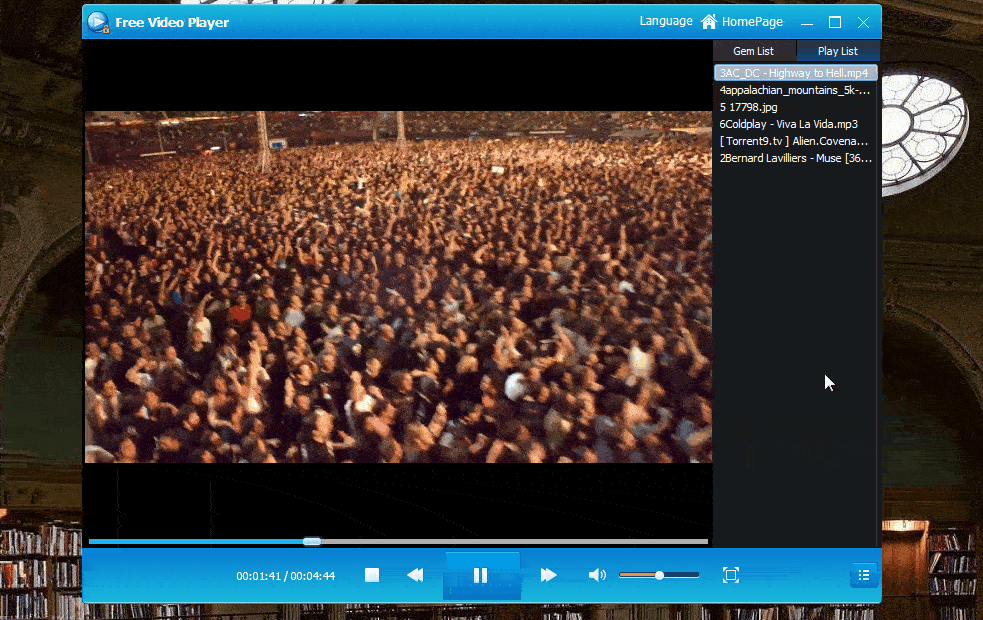Click the video seek bar handle

(x=312, y=541)
